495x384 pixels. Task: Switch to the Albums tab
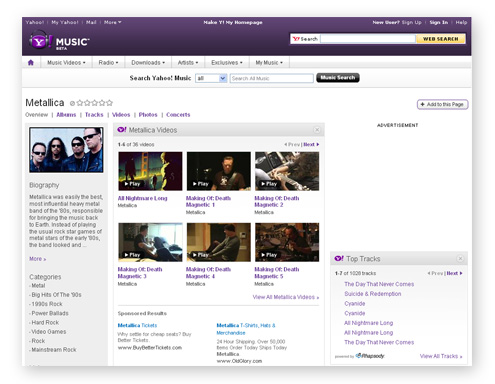pyautogui.click(x=66, y=115)
